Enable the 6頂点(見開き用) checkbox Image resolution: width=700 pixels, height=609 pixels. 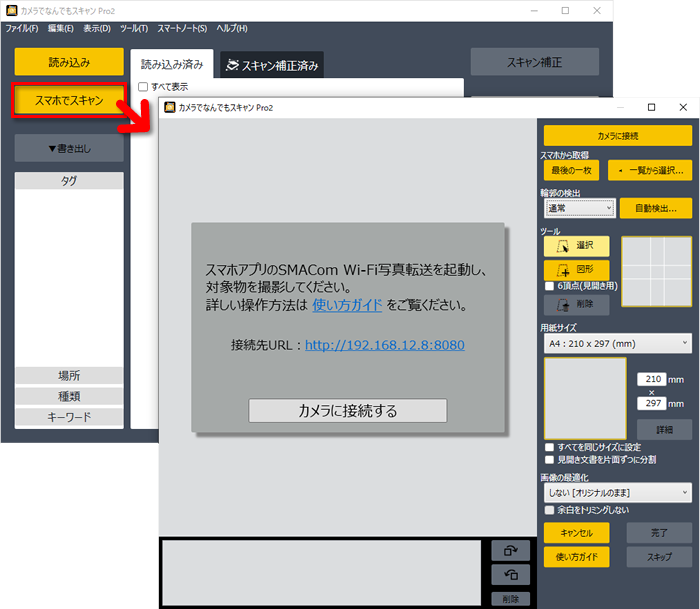tap(550, 286)
